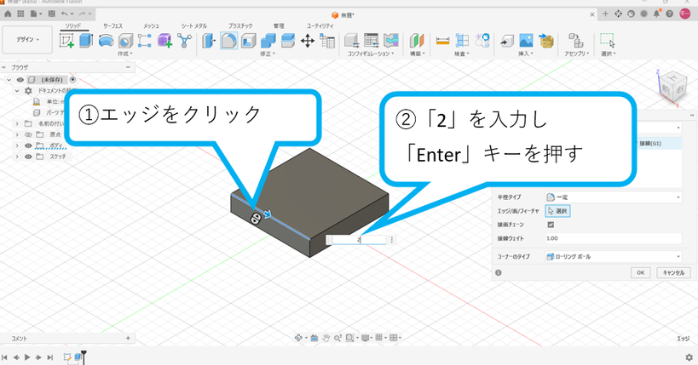698x365 pixels.
Task: Click the Insert Mesh gold icon
Action: pos(546,41)
